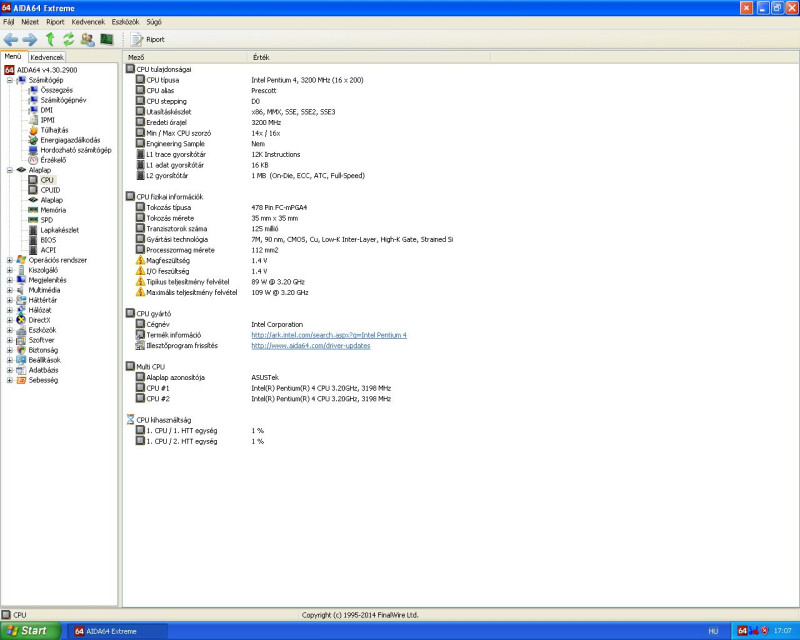Click the Szoftver tree node icon
Viewport: 800px width, 640px height.
pyautogui.click(x=21, y=340)
